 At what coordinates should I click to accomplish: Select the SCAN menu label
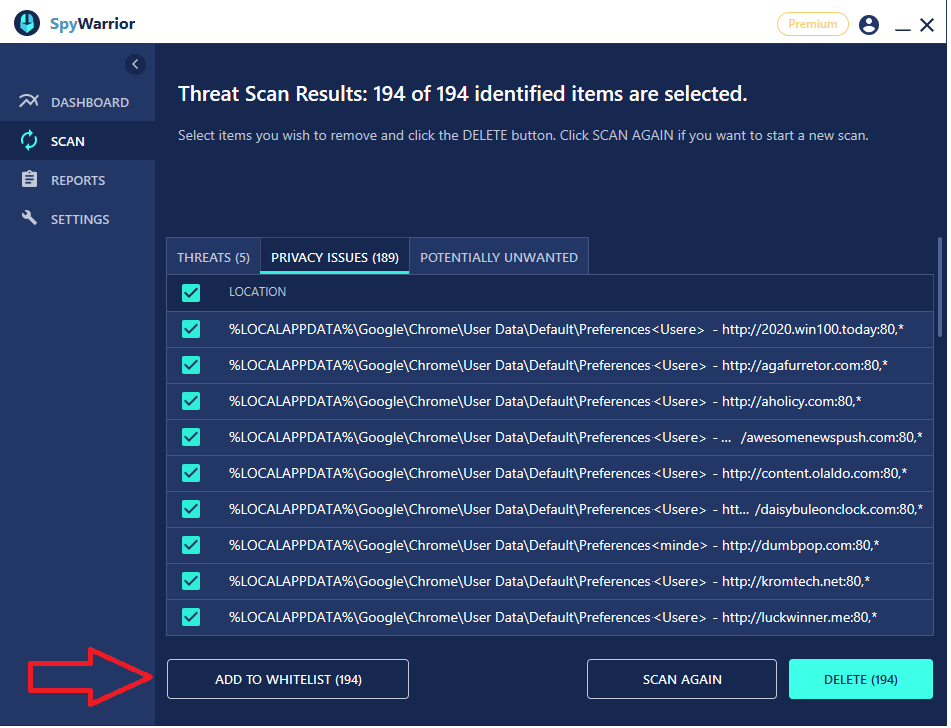pos(67,141)
